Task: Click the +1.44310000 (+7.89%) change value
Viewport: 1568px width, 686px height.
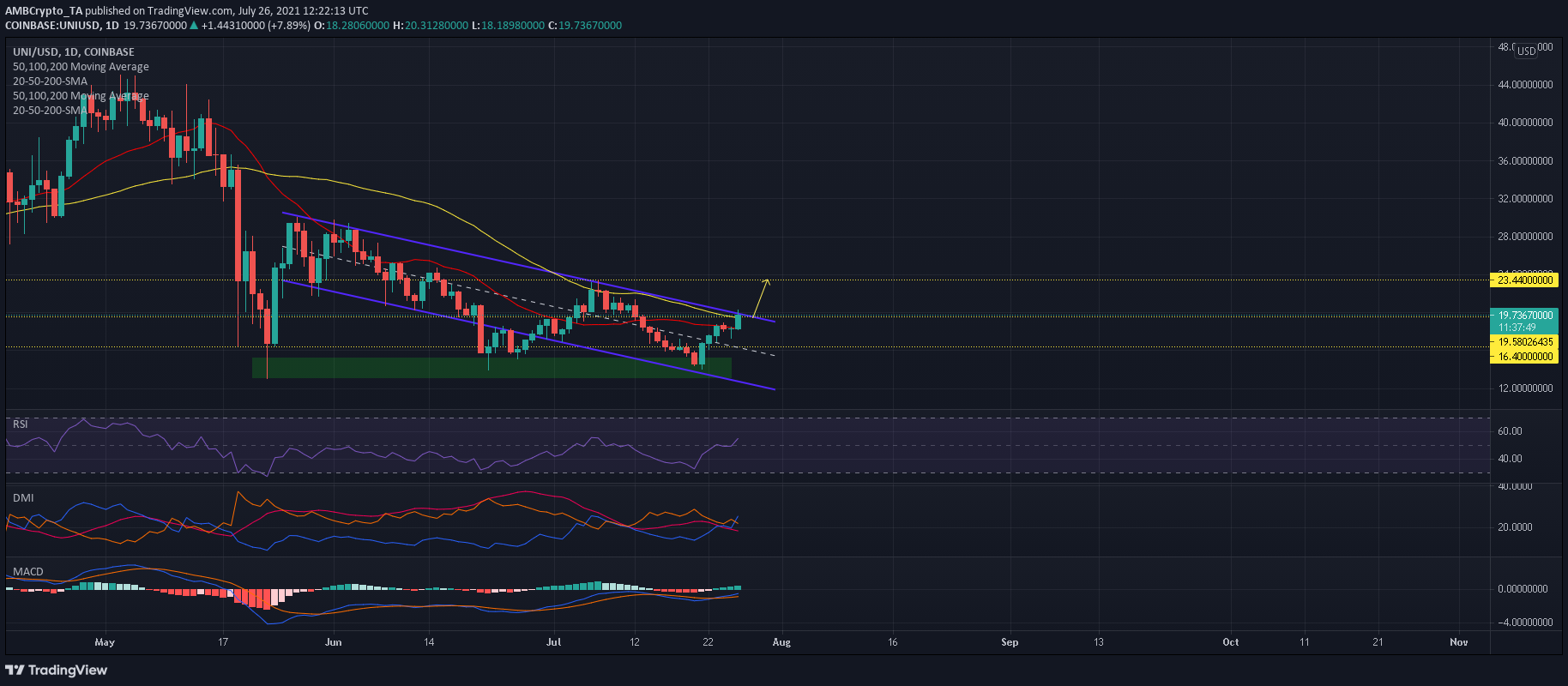Action: click(256, 26)
